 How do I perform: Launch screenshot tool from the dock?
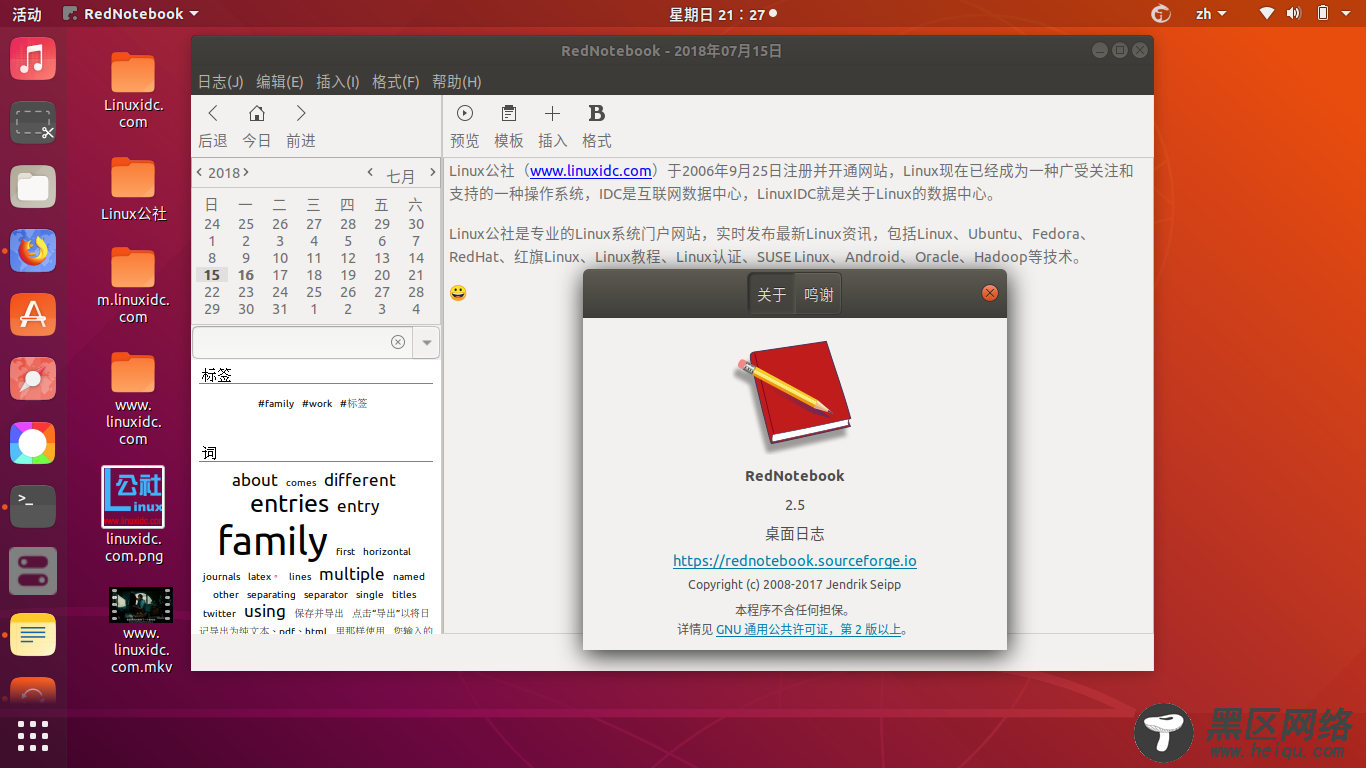(x=33, y=123)
